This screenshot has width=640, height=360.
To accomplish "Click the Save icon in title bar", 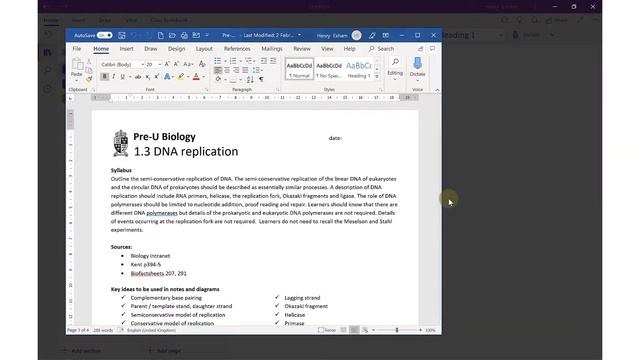I will [x=122, y=36].
